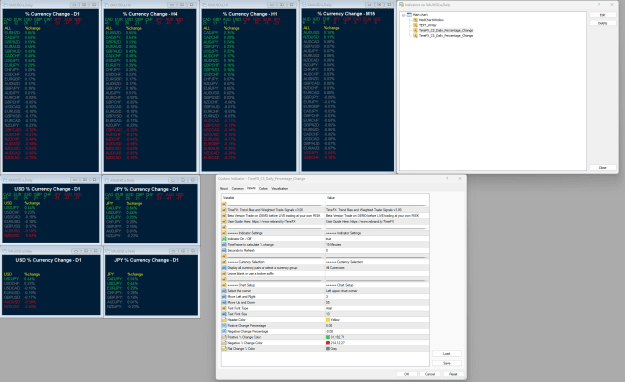Click the Load button
Image resolution: width=625 pixels, height=382 pixels.
446,354
